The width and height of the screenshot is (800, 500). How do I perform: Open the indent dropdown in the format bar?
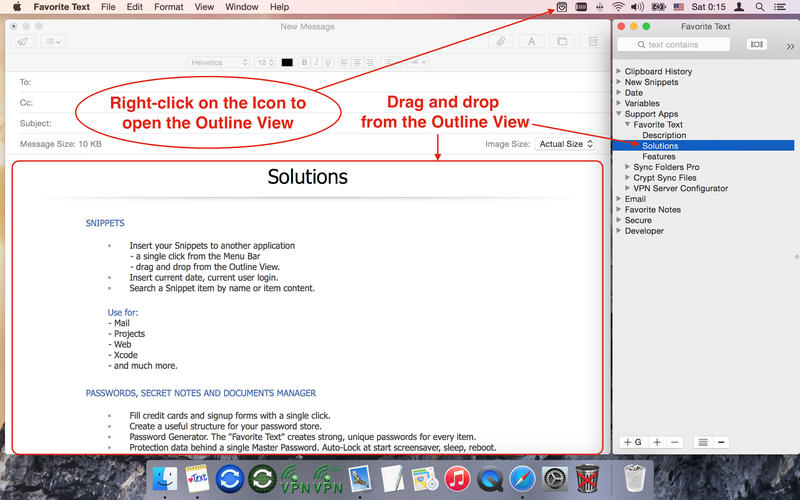(x=417, y=62)
